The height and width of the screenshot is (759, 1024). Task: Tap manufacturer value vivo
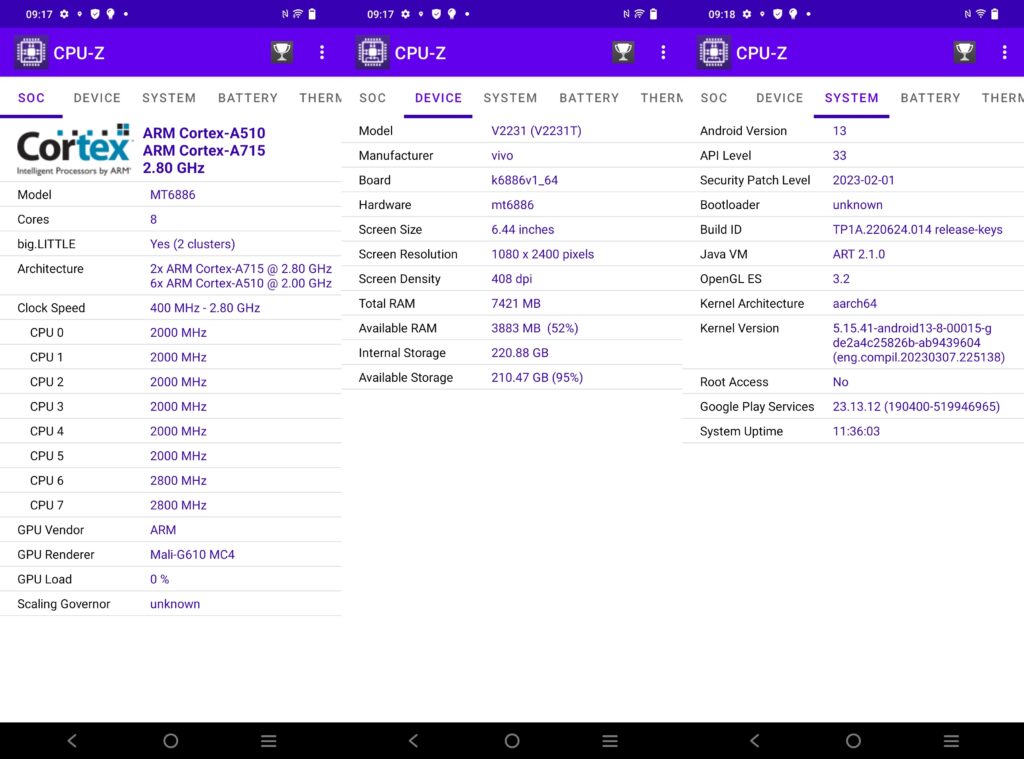click(502, 155)
